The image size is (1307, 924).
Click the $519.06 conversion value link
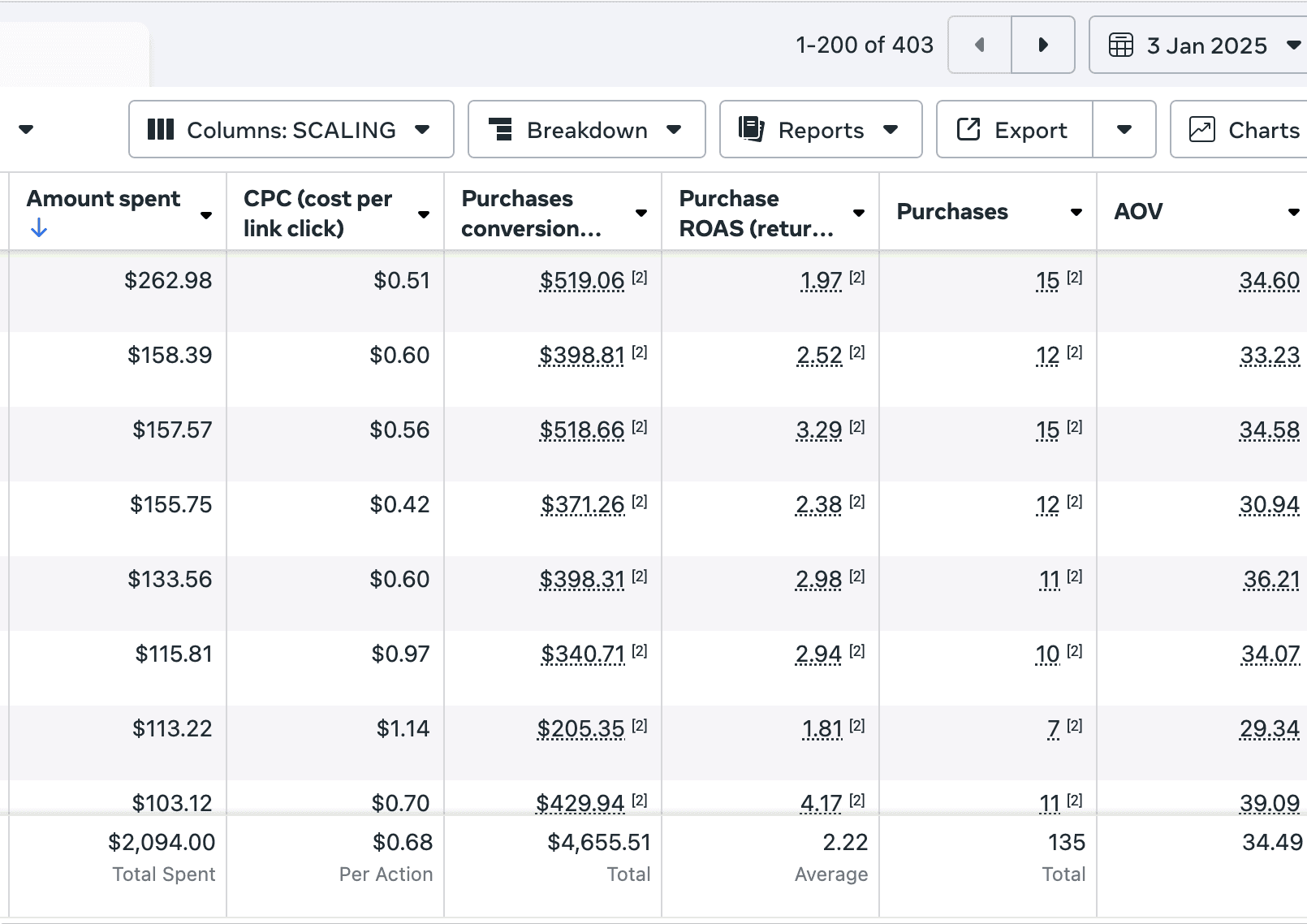point(582,281)
